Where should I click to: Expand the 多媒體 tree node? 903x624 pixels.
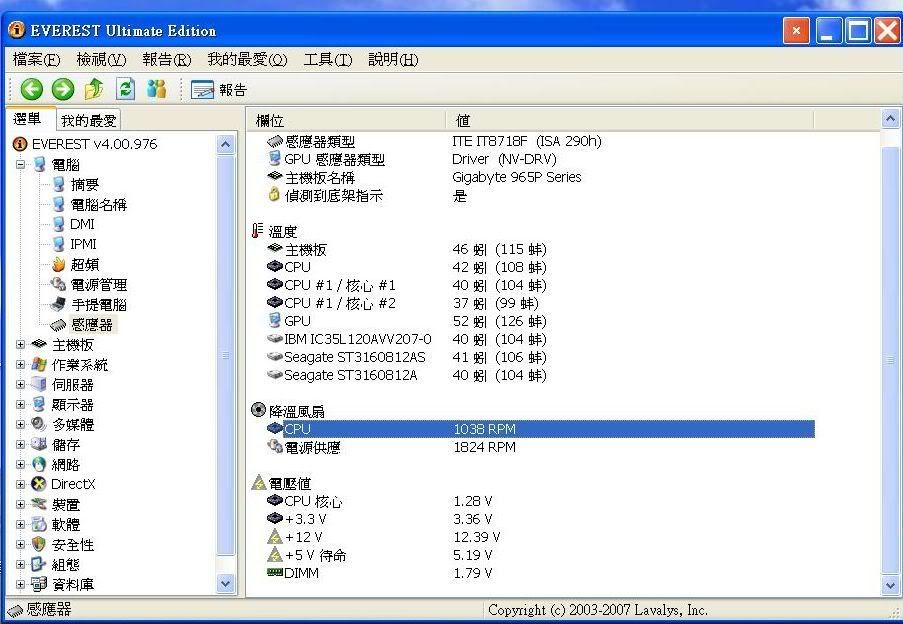click(21, 425)
